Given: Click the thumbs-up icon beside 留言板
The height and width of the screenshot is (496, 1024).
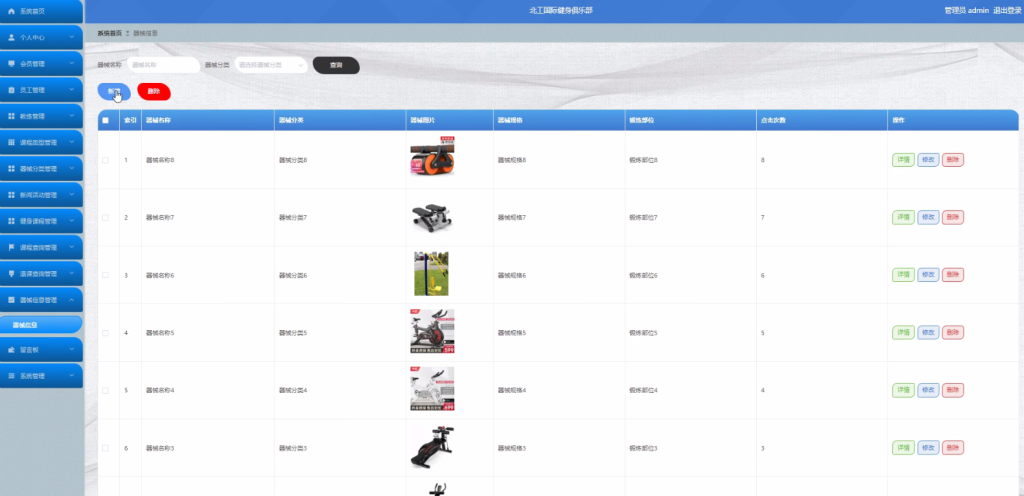Looking at the screenshot, I should pos(11,350).
